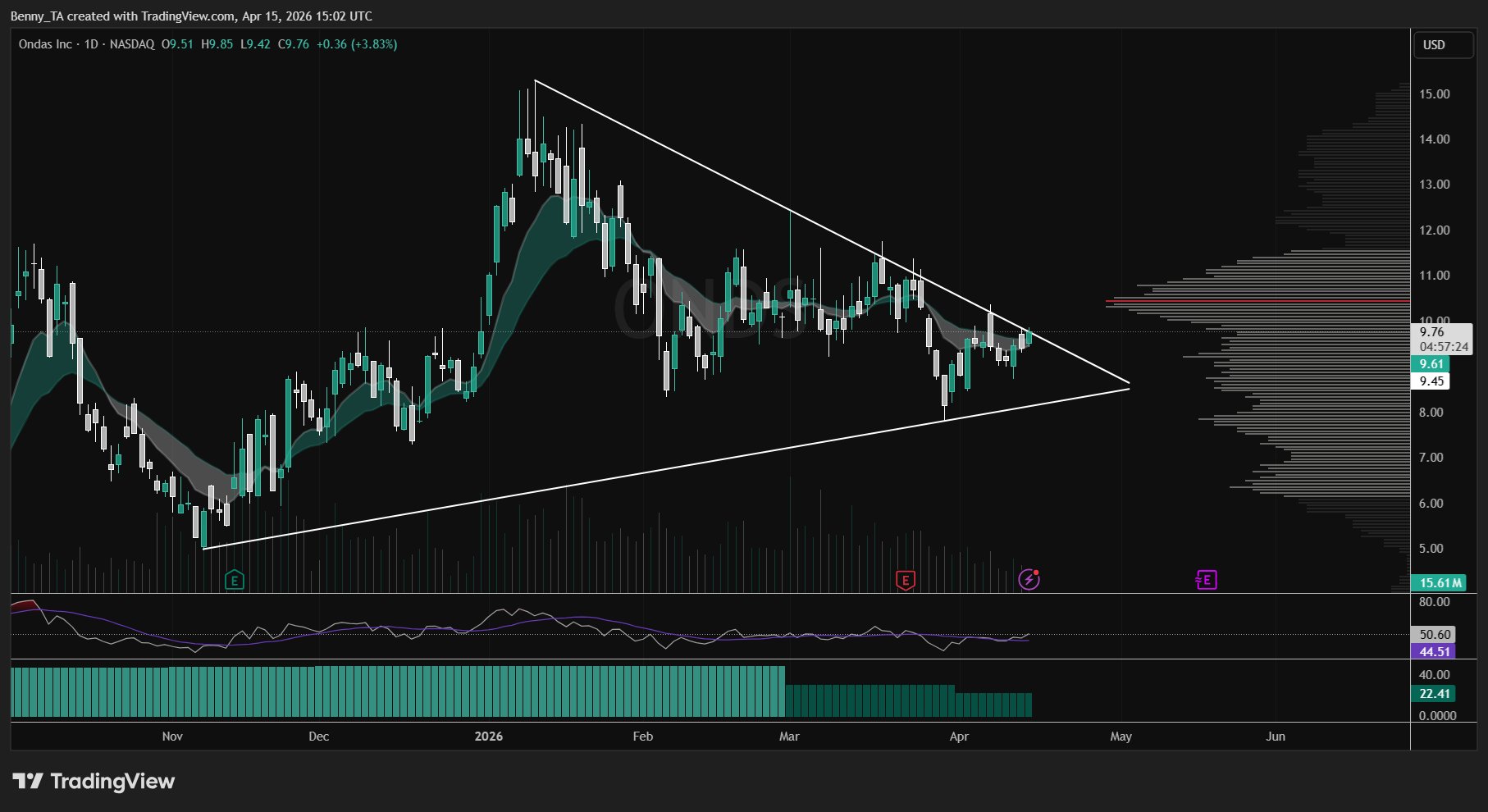1488x812 pixels.
Task: Open the USD currency selector
Action: click(1442, 45)
